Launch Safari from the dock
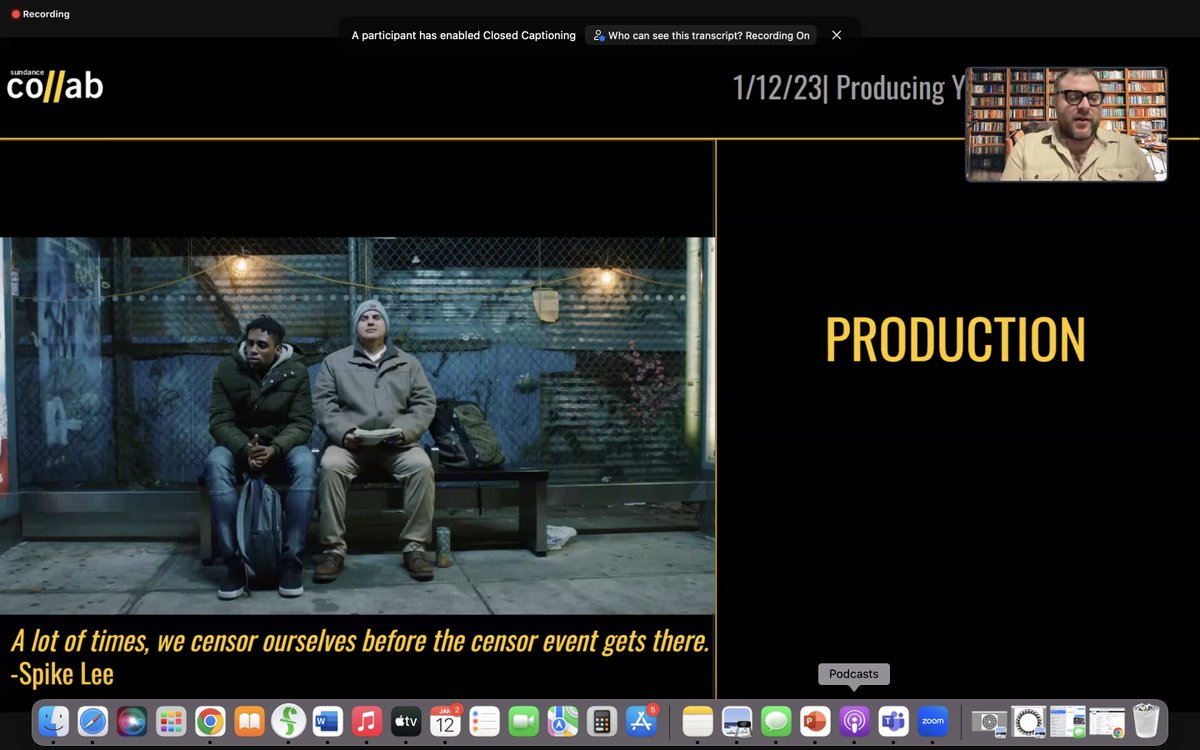1200x750 pixels. 92,721
